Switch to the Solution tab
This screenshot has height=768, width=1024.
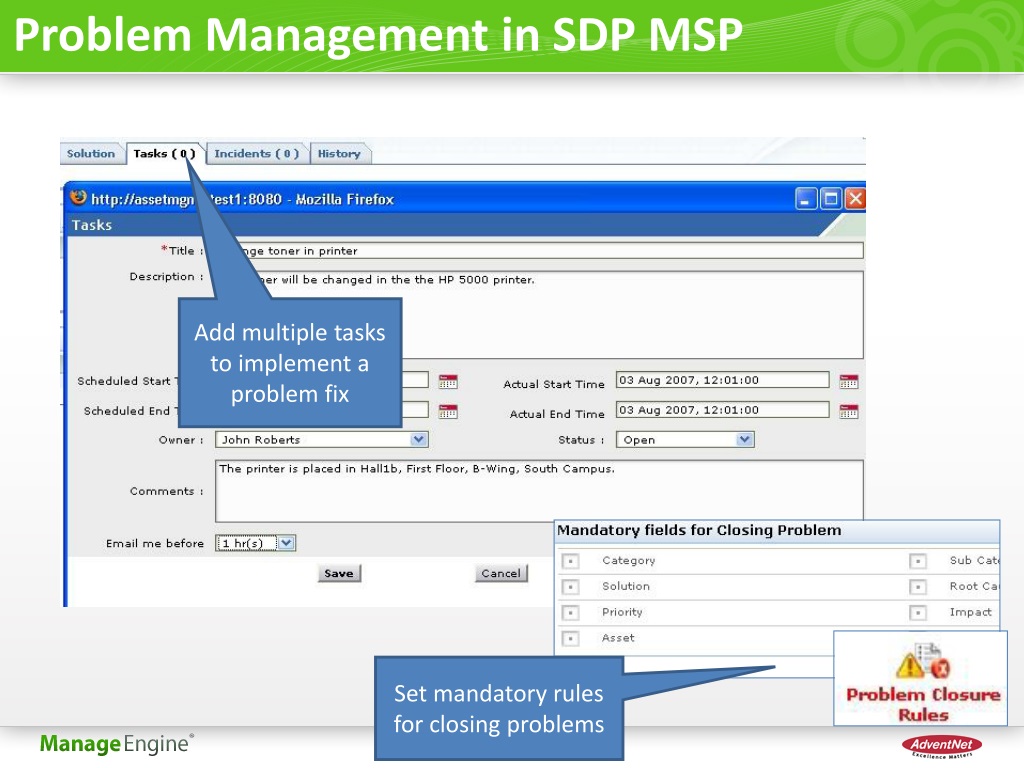click(91, 153)
